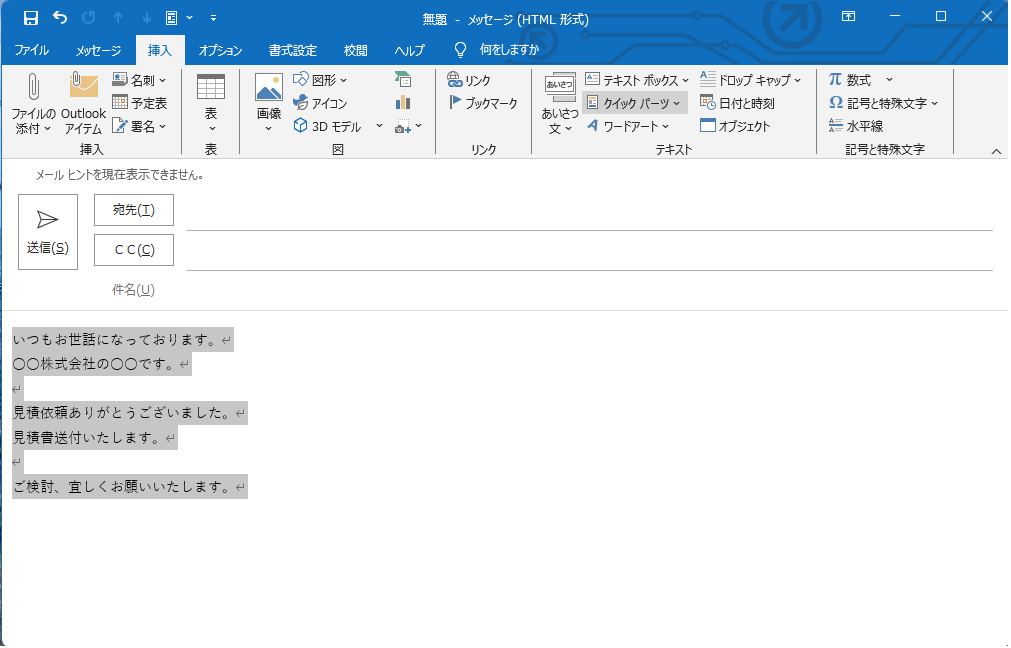Viewport: 1011px width, 648px height.
Task: Collapse the ribbon with the chevron
Action: coord(996,151)
